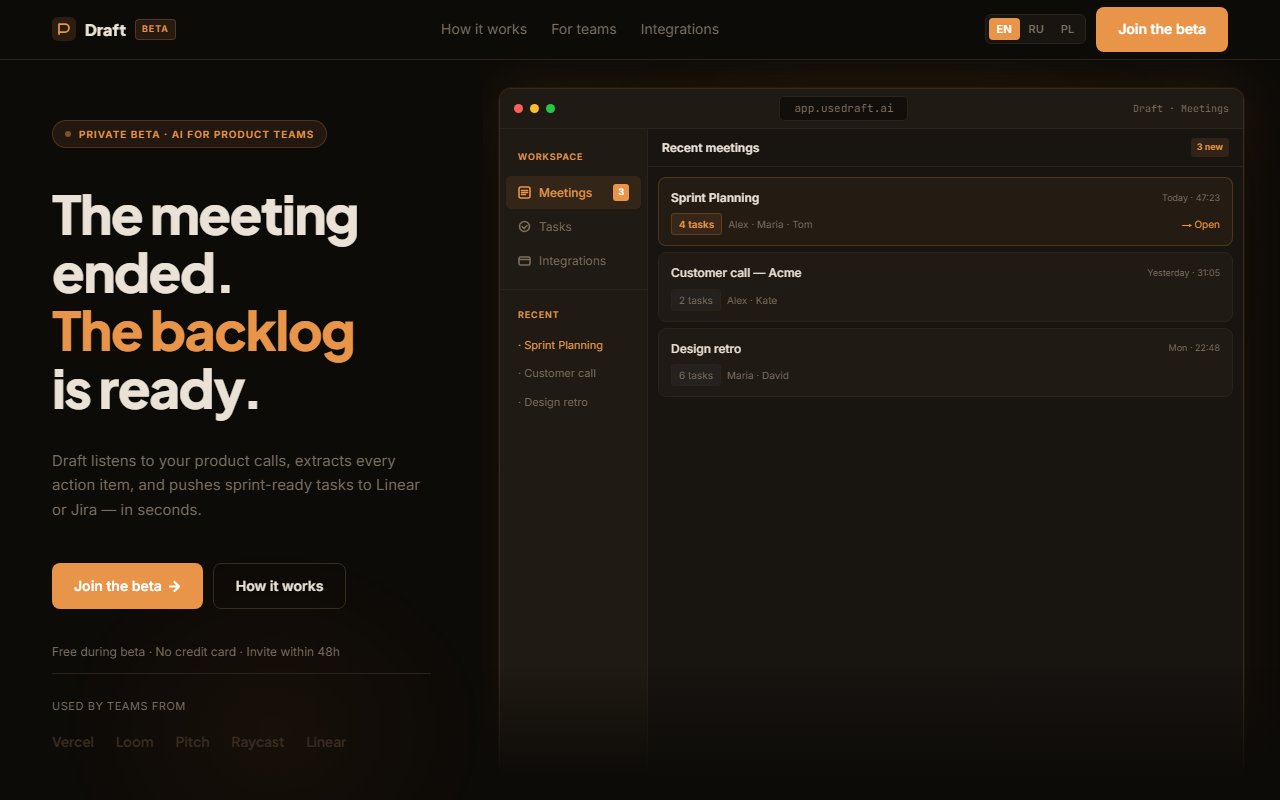Image resolution: width=1280 pixels, height=800 pixels.
Task: Open the For teams nav link
Action: [584, 29]
